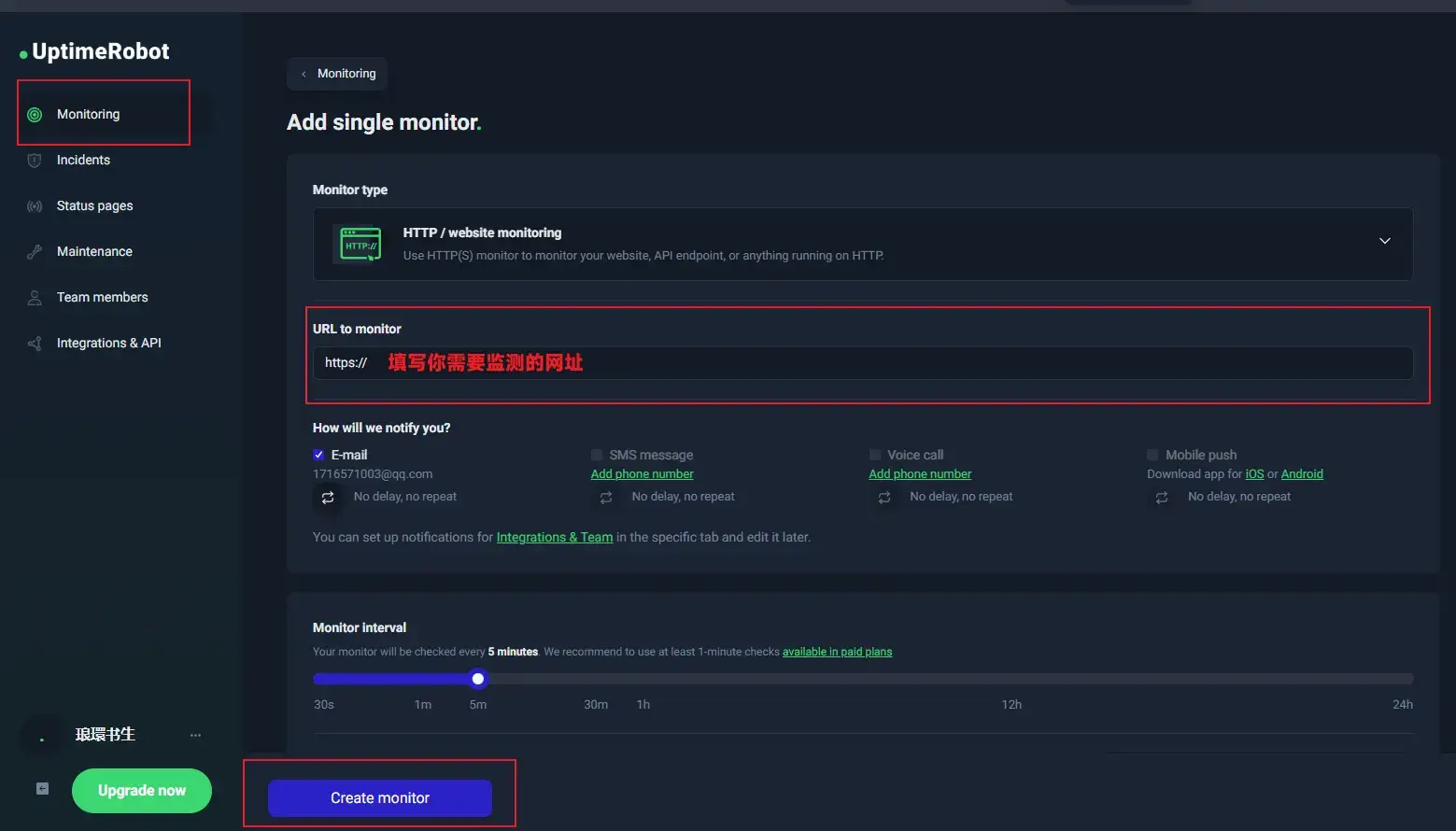Click the Monitoring radar icon in sidebar
Viewport: 1456px width, 831px height.
click(35, 115)
